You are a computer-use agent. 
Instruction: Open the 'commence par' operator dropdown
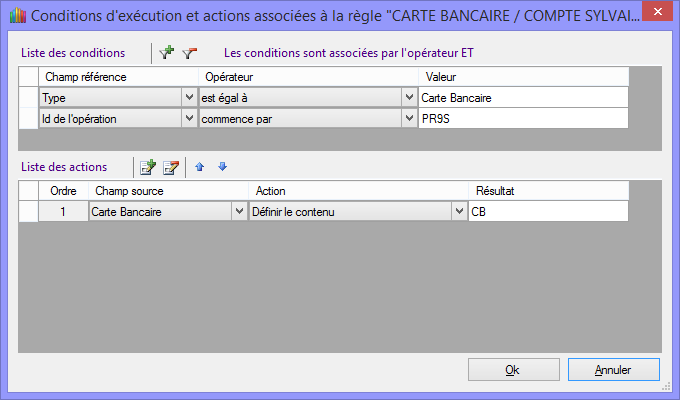click(x=409, y=119)
